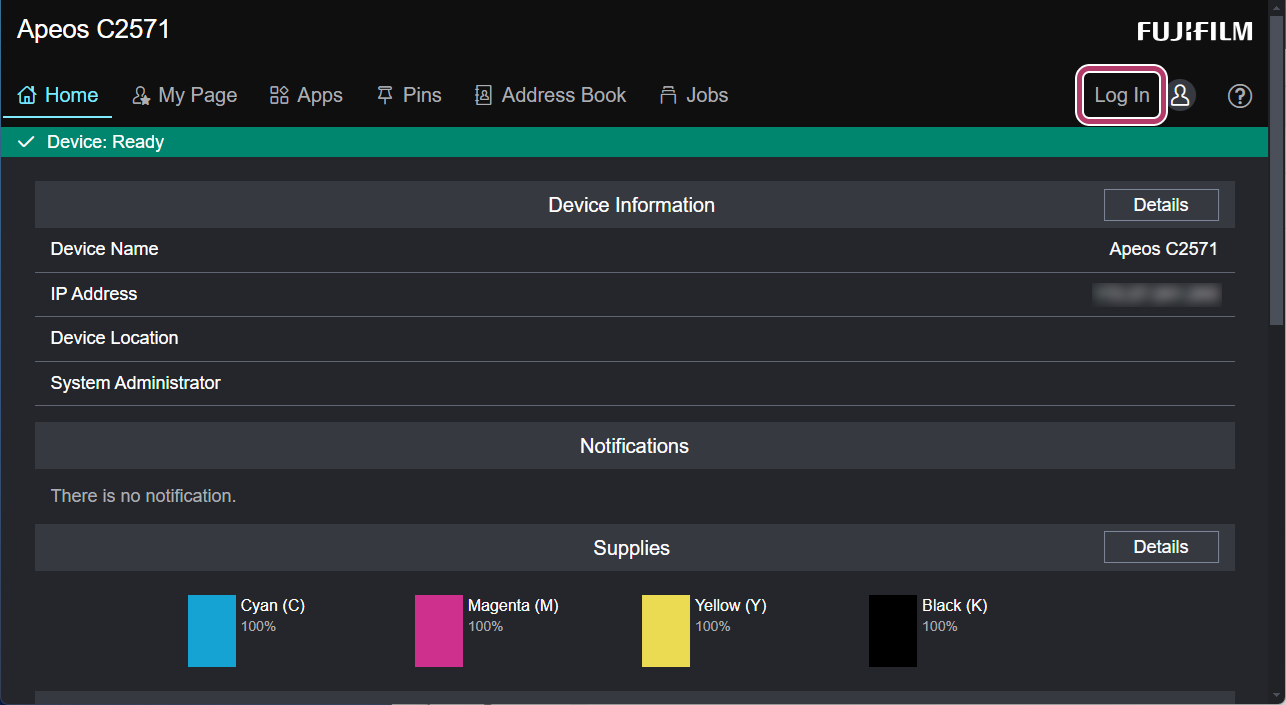The width and height of the screenshot is (1286, 705).
Task: Click the Magenta (M) label
Action: tap(513, 606)
